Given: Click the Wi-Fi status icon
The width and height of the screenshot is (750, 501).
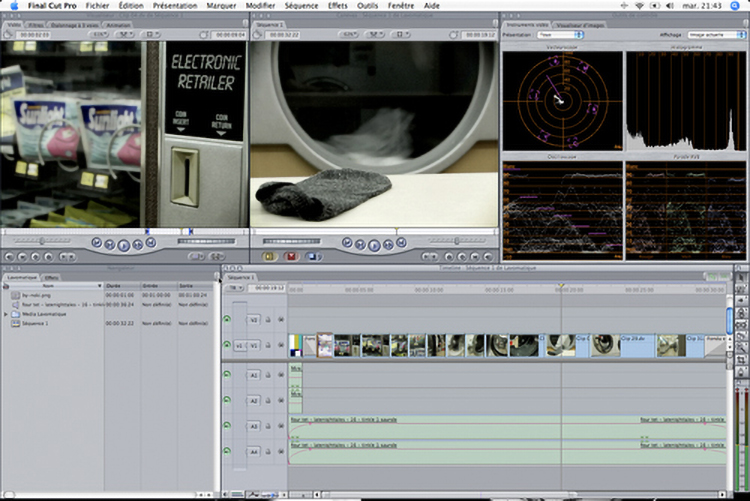Looking at the screenshot, I should (x=640, y=6).
